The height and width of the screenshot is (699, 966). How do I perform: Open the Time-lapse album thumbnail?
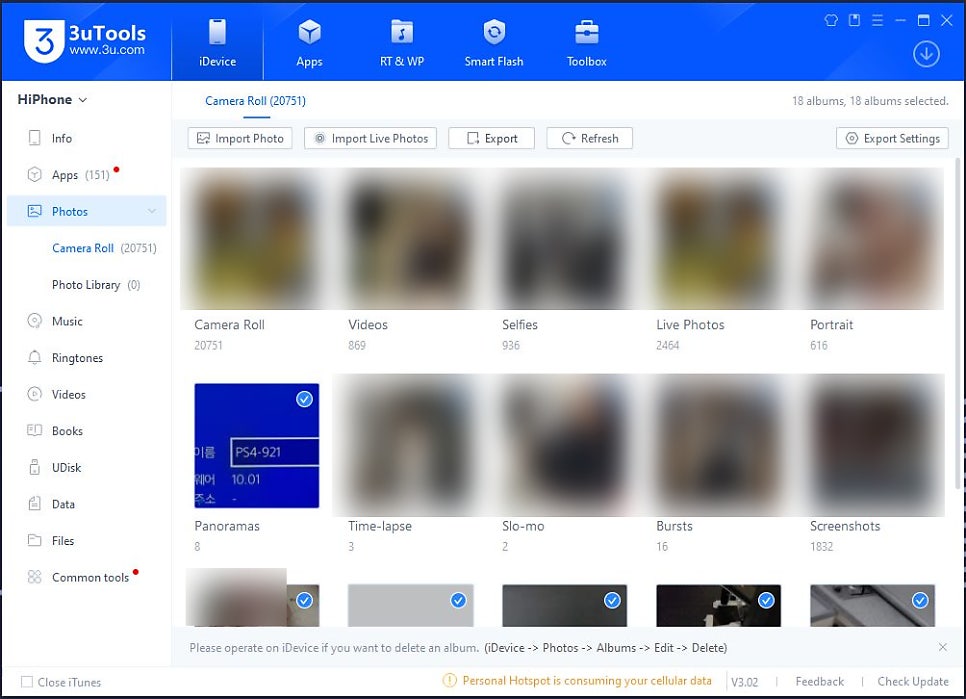pos(410,445)
